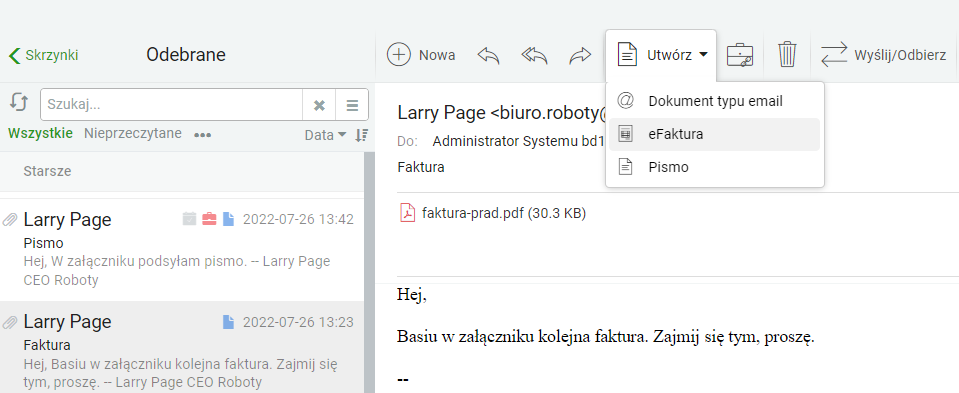Clear search with the X icon
The image size is (959, 393).
coord(319,105)
